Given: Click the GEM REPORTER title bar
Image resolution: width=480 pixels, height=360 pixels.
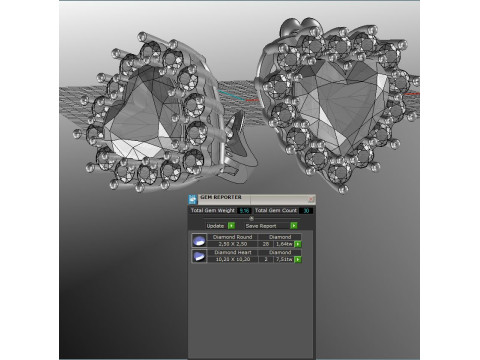Looking at the screenshot, I should pos(252,199).
